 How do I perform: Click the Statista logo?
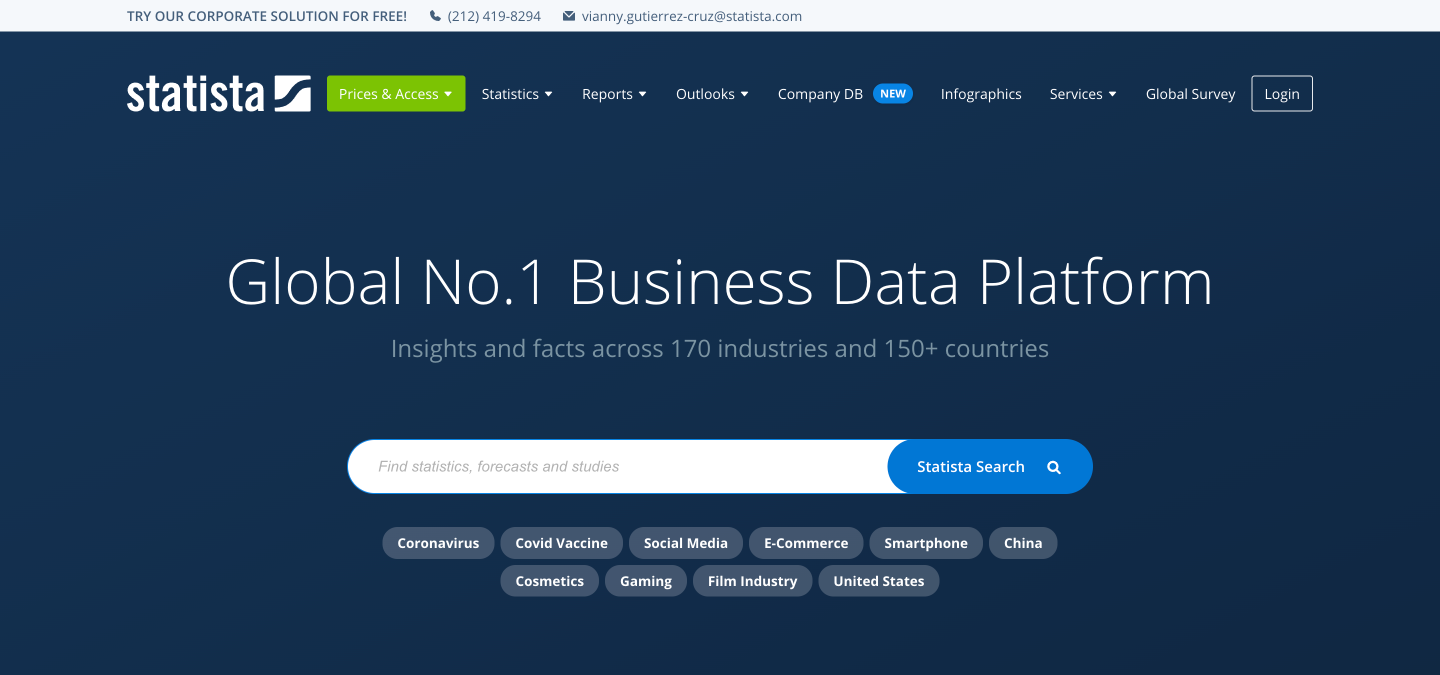[219, 93]
